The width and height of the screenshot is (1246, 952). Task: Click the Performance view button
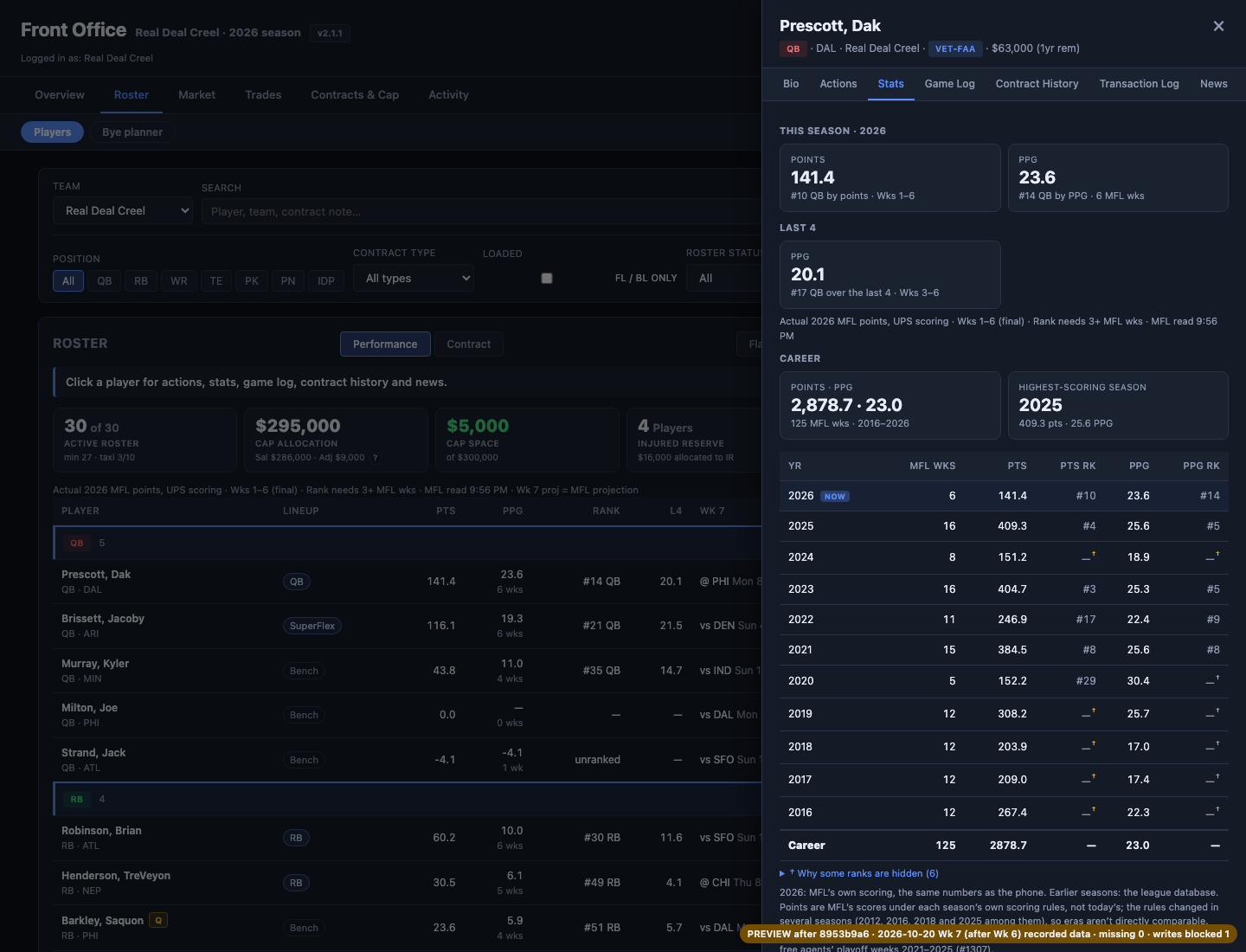(385, 344)
